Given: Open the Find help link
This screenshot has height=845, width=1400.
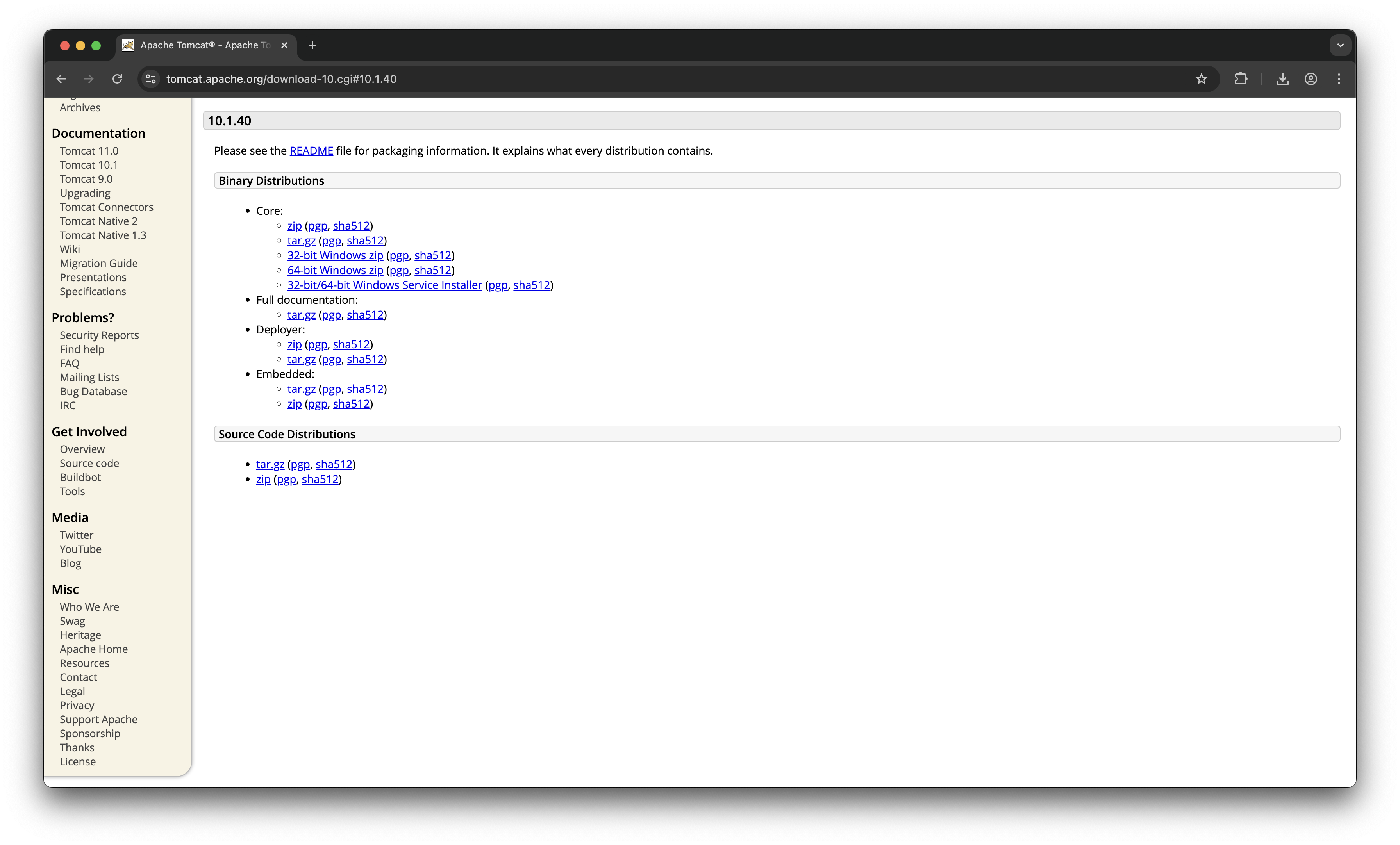Looking at the screenshot, I should [82, 349].
